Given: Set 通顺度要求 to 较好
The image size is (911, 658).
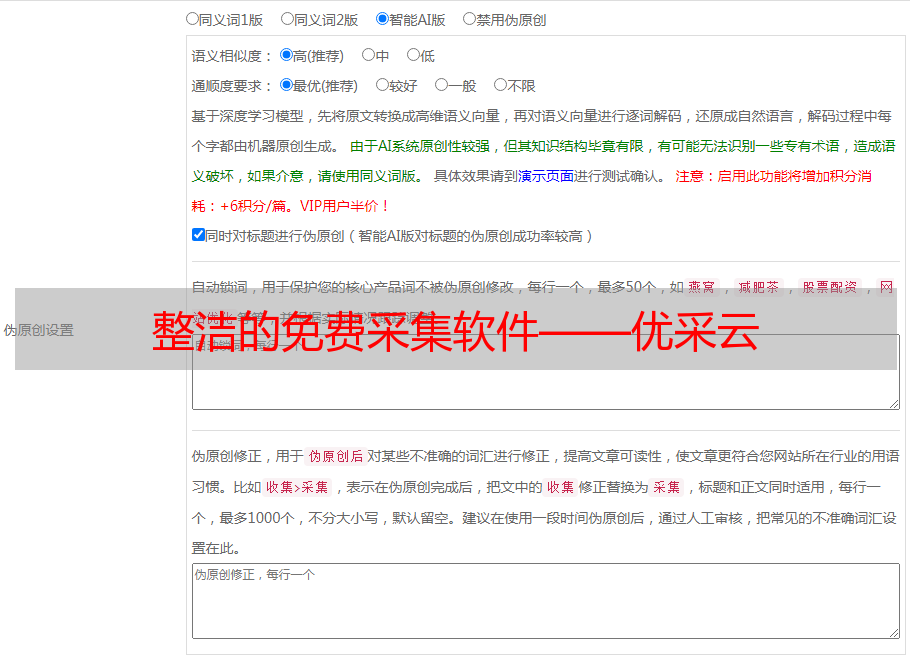Looking at the screenshot, I should tap(382, 85).
